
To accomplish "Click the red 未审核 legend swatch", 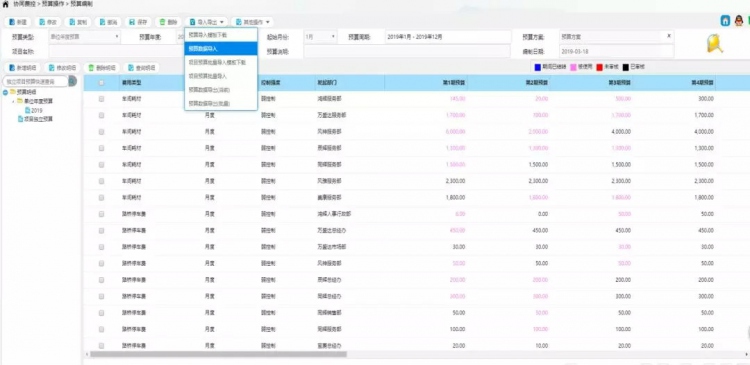I will [599, 67].
